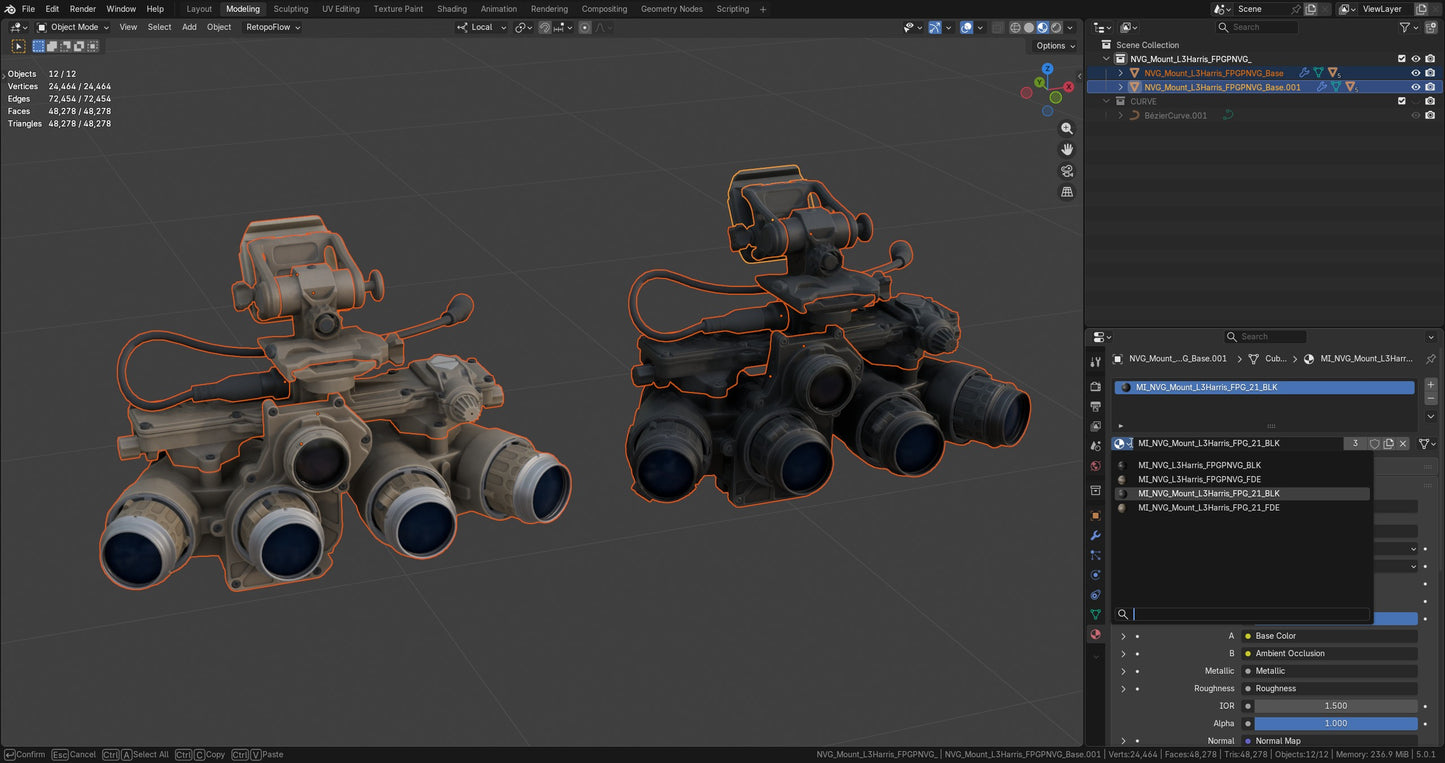Activate Wireframe viewport shading
Viewport: 1445px width, 763px height.
click(x=1015, y=27)
